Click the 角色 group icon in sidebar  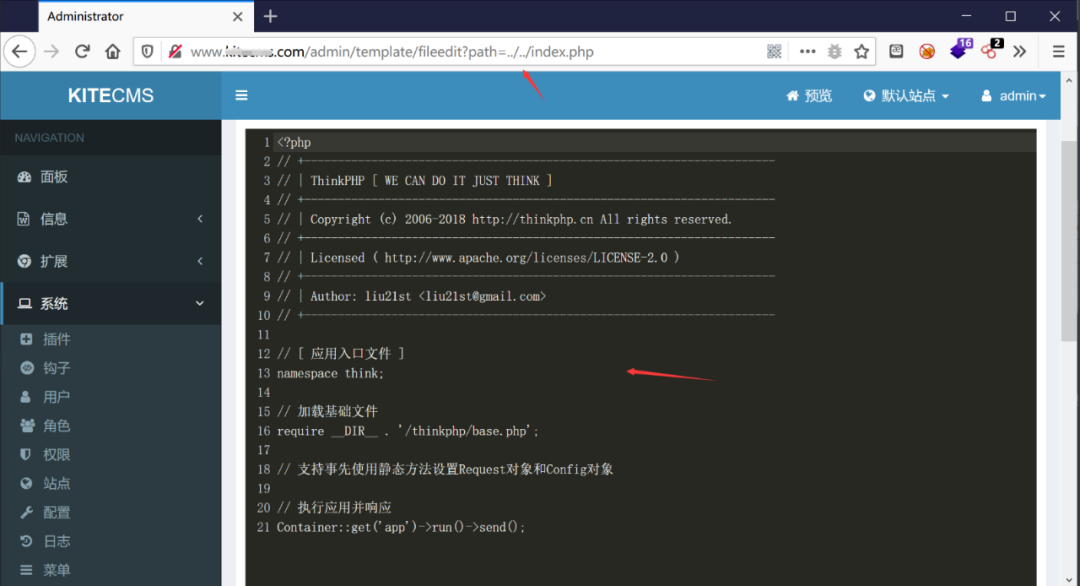[27, 426]
